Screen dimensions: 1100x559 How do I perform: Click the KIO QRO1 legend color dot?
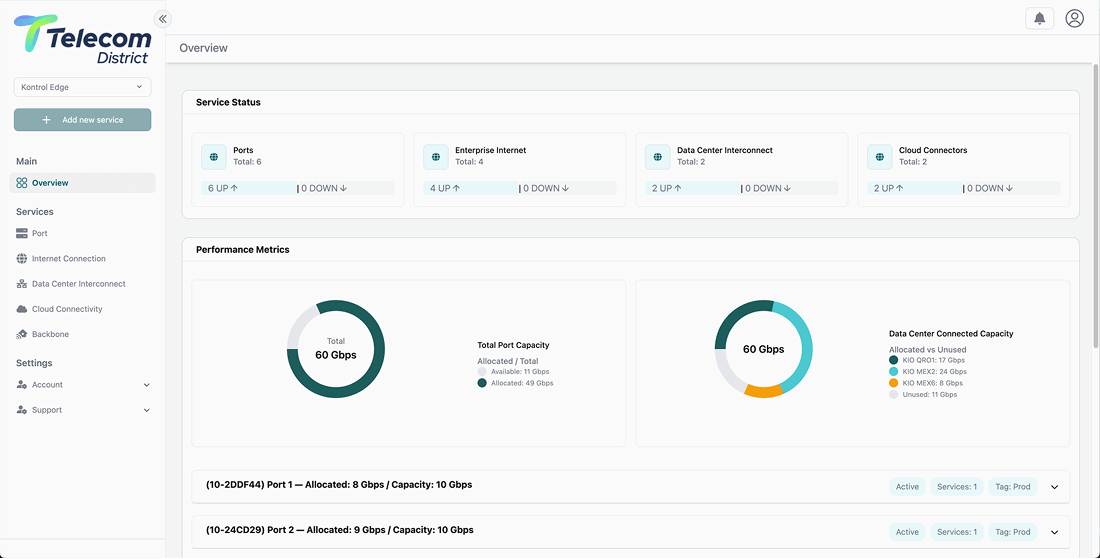coord(893,360)
